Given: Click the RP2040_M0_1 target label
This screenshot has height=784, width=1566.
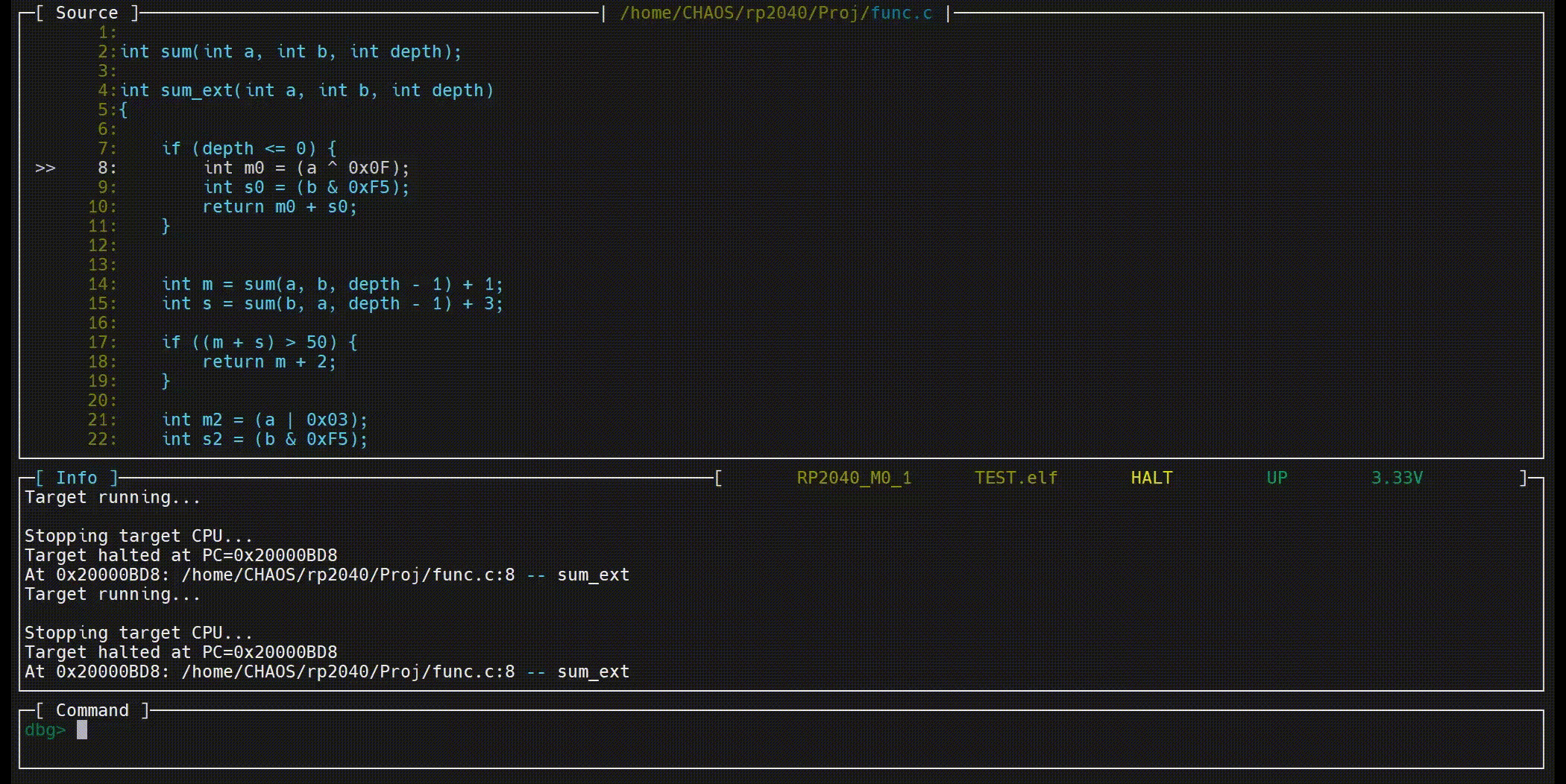Looking at the screenshot, I should tap(854, 478).
